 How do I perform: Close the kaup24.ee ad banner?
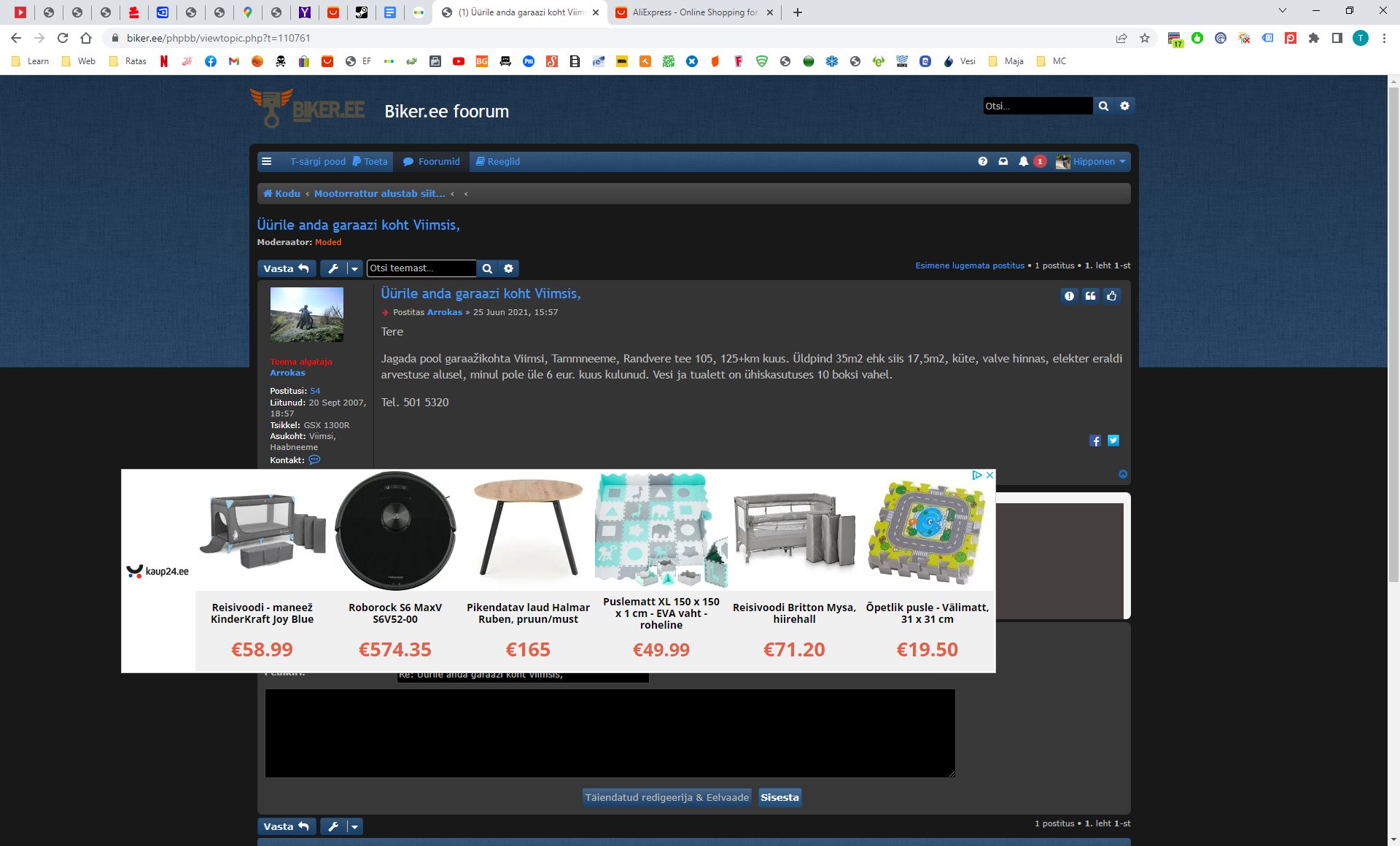(989, 475)
